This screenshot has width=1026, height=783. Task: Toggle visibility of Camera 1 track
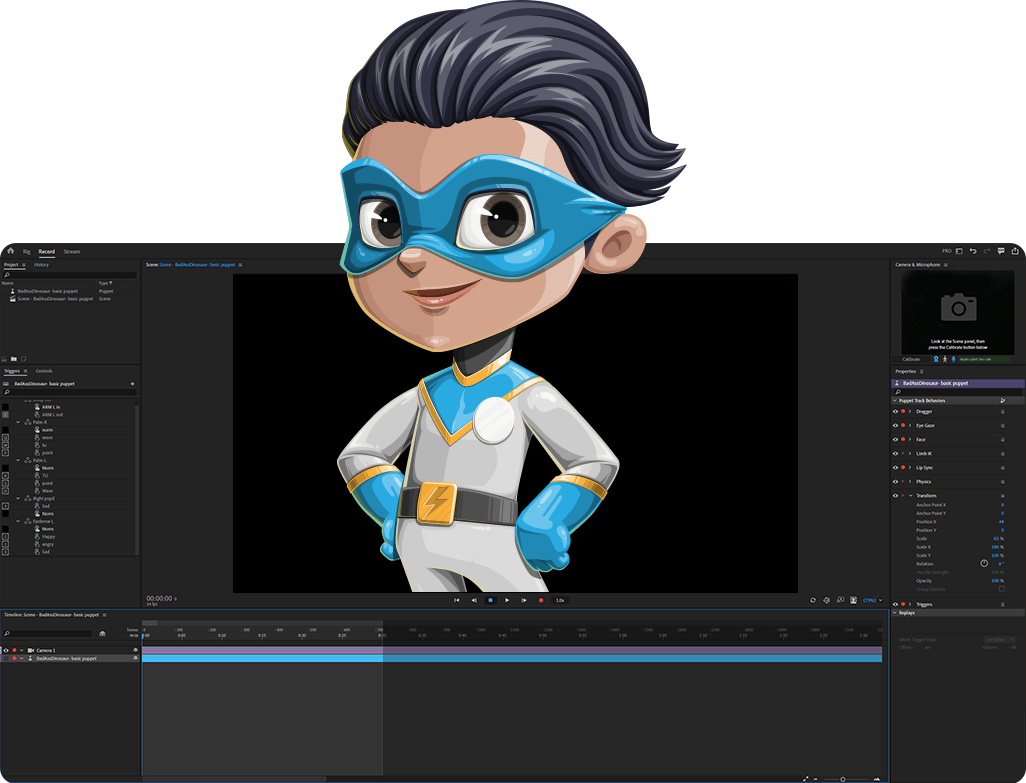click(5, 650)
